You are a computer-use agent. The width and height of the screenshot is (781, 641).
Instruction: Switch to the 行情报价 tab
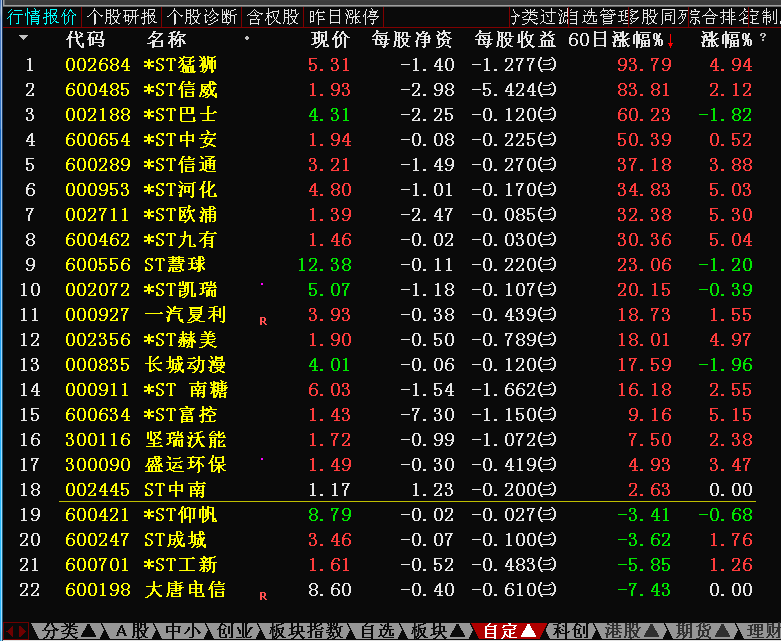42,17
